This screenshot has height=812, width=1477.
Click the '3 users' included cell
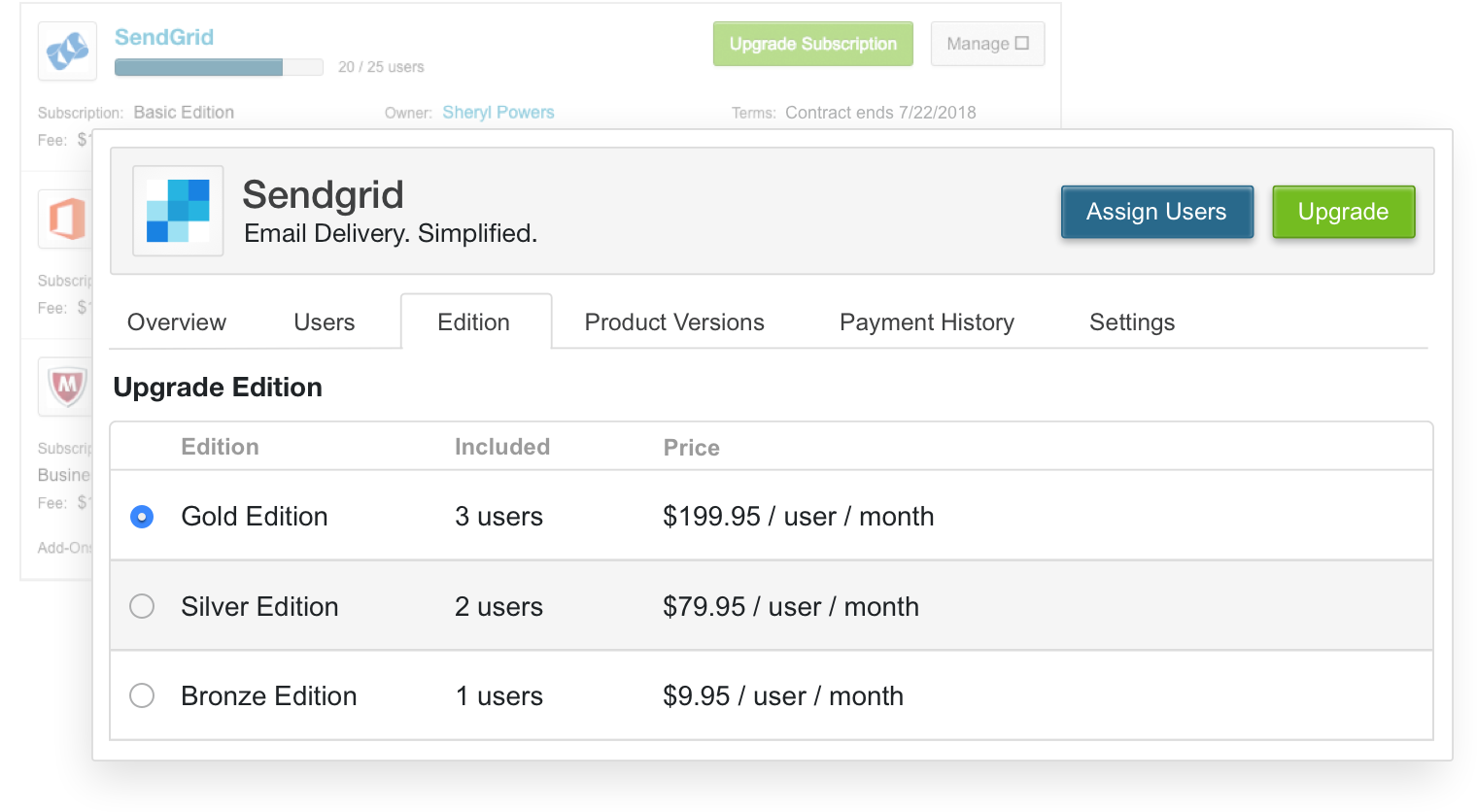point(498,517)
